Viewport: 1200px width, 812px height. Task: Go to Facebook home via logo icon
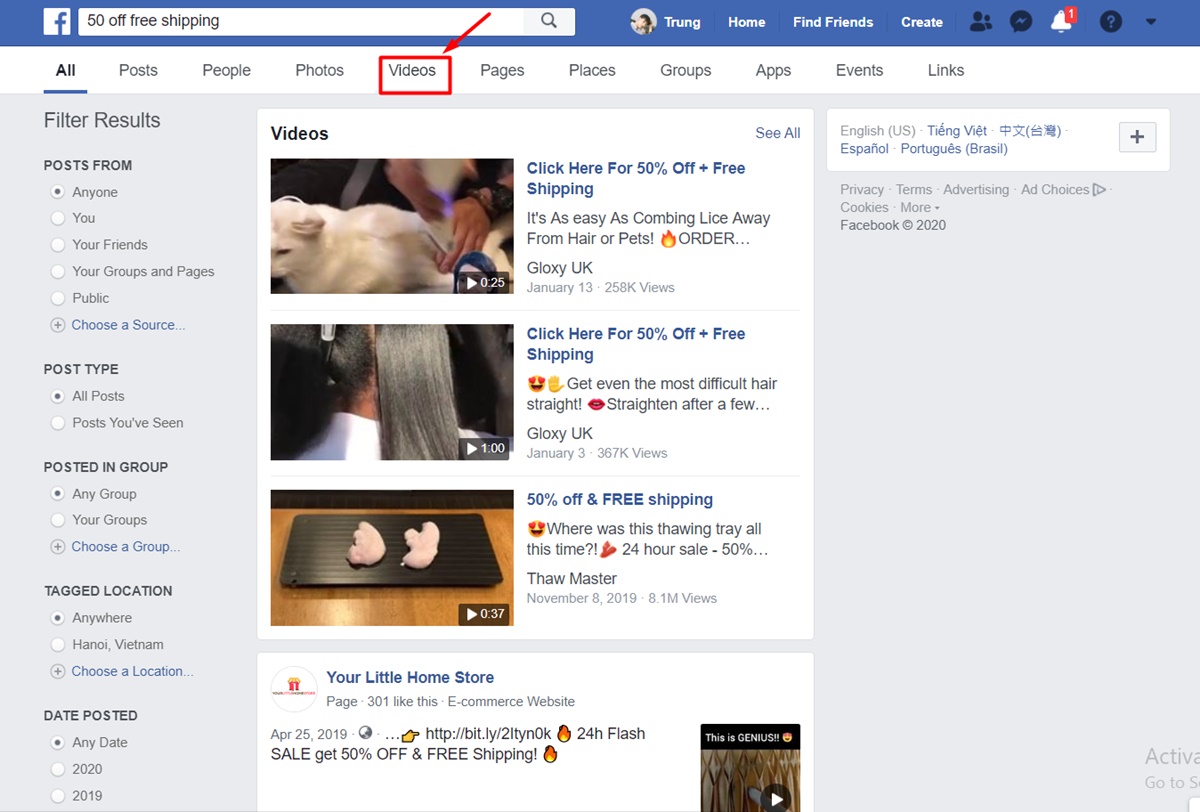pos(57,21)
